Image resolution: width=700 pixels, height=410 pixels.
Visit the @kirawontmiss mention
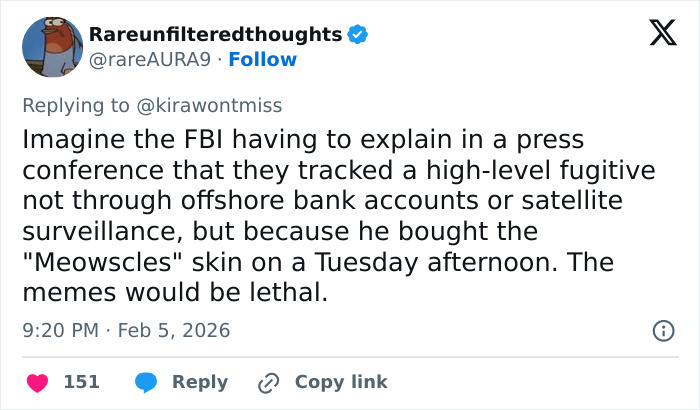point(212,105)
